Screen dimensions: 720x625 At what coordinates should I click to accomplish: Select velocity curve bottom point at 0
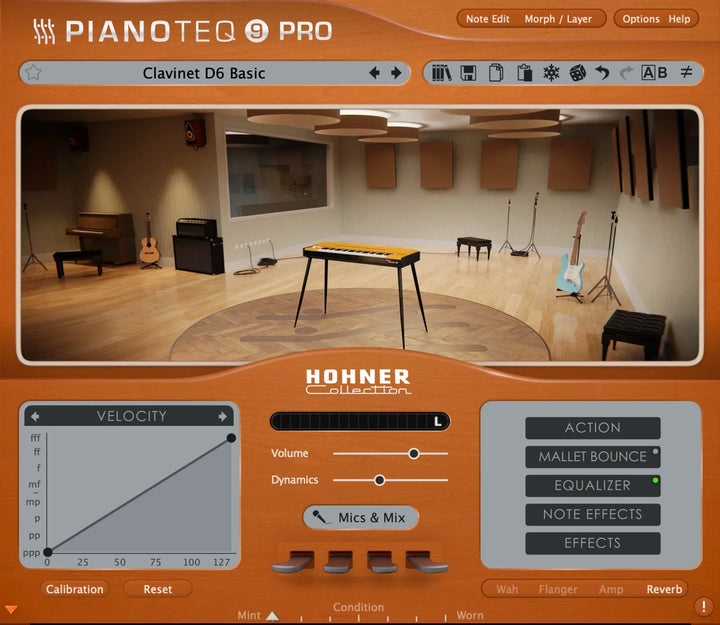coord(48,552)
